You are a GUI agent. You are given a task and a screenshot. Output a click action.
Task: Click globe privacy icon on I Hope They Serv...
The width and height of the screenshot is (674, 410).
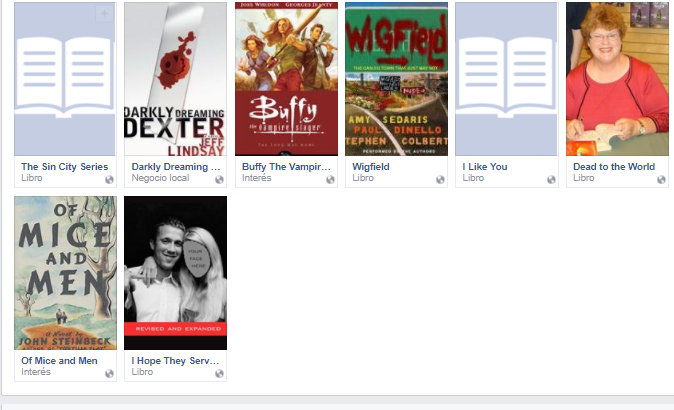[220, 374]
